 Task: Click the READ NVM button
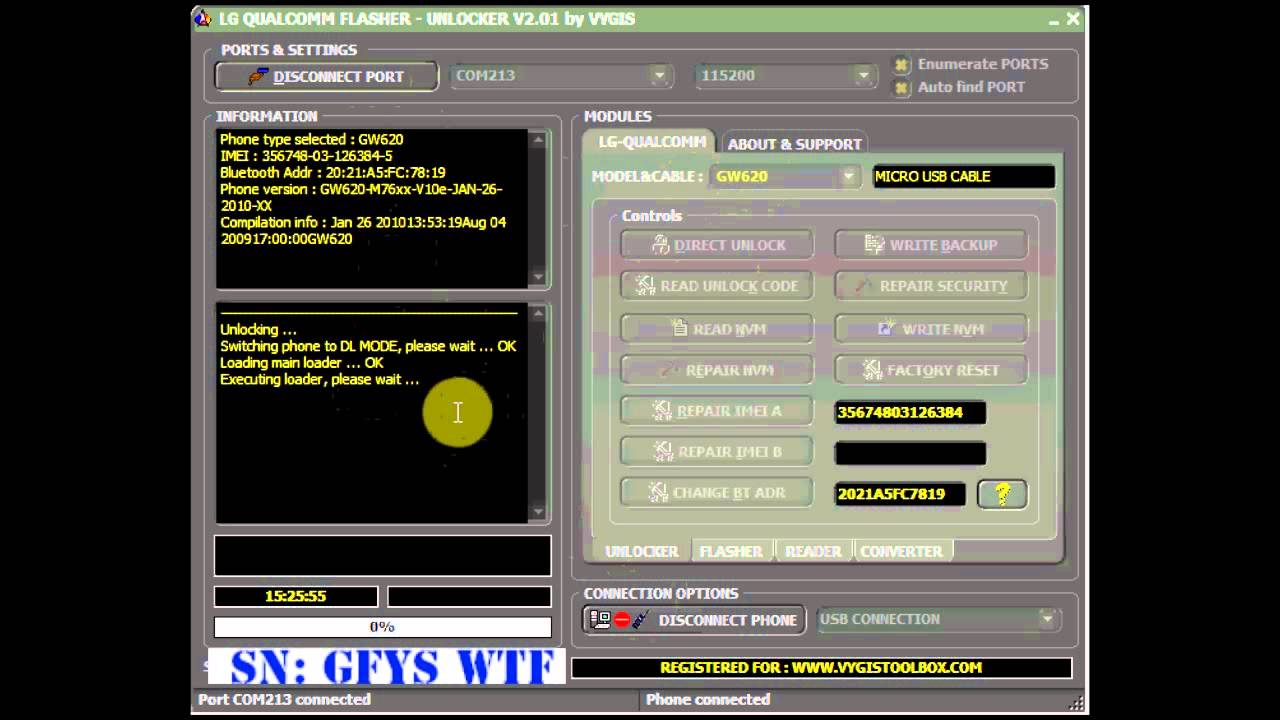[x=717, y=329]
